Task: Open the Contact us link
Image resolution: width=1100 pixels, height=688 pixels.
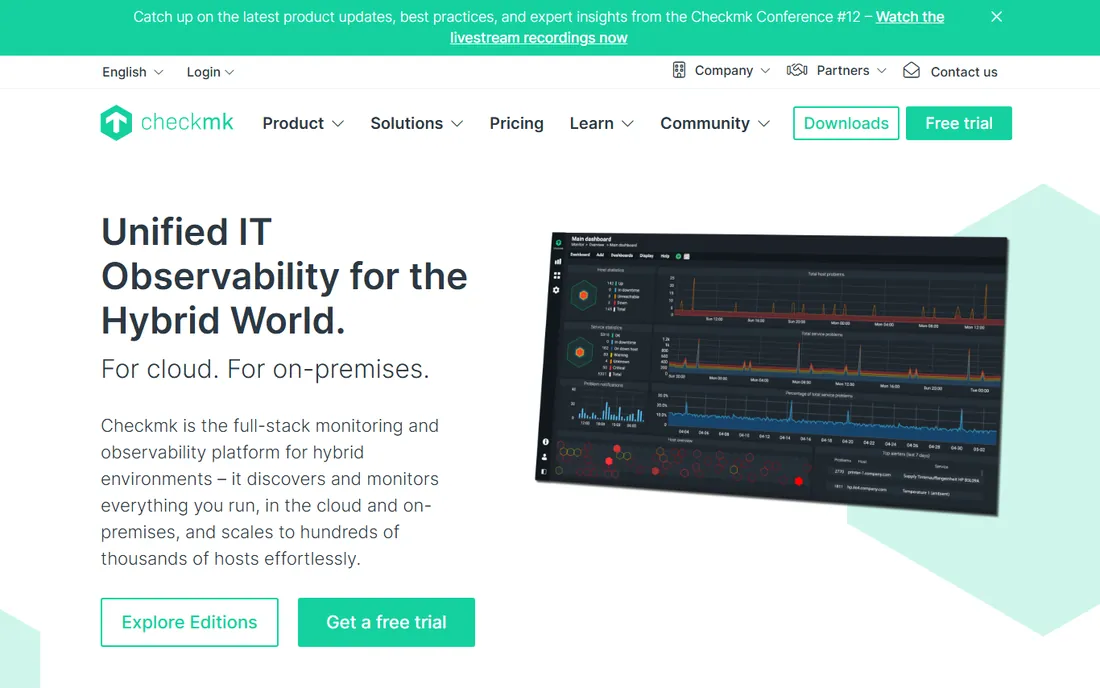Action: 963,72
